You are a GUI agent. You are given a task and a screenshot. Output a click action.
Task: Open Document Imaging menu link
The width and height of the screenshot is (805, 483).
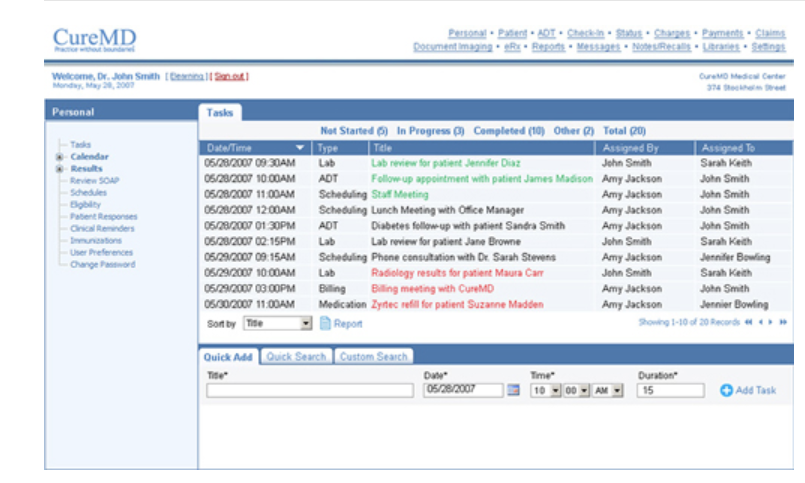pyautogui.click(x=453, y=47)
